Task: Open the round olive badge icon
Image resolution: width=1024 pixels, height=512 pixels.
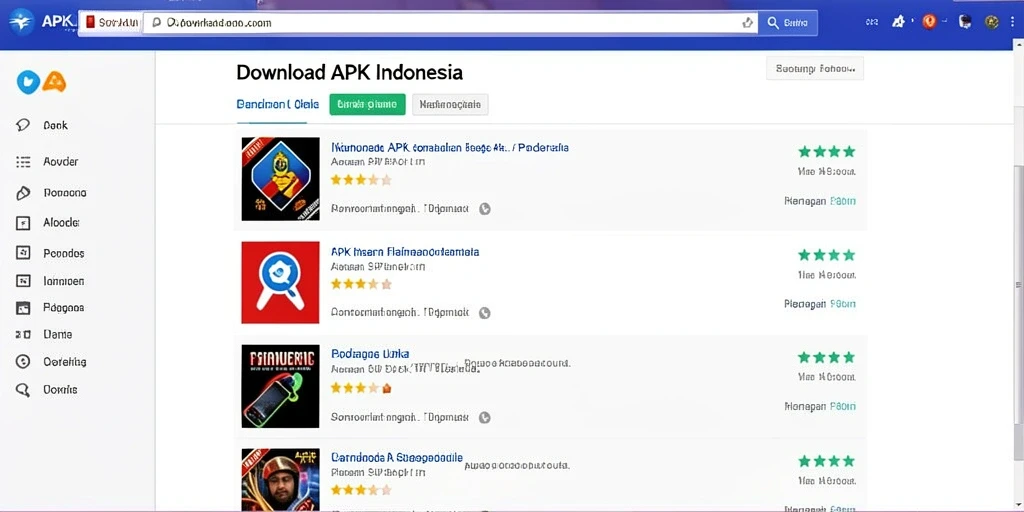Action: point(991,22)
